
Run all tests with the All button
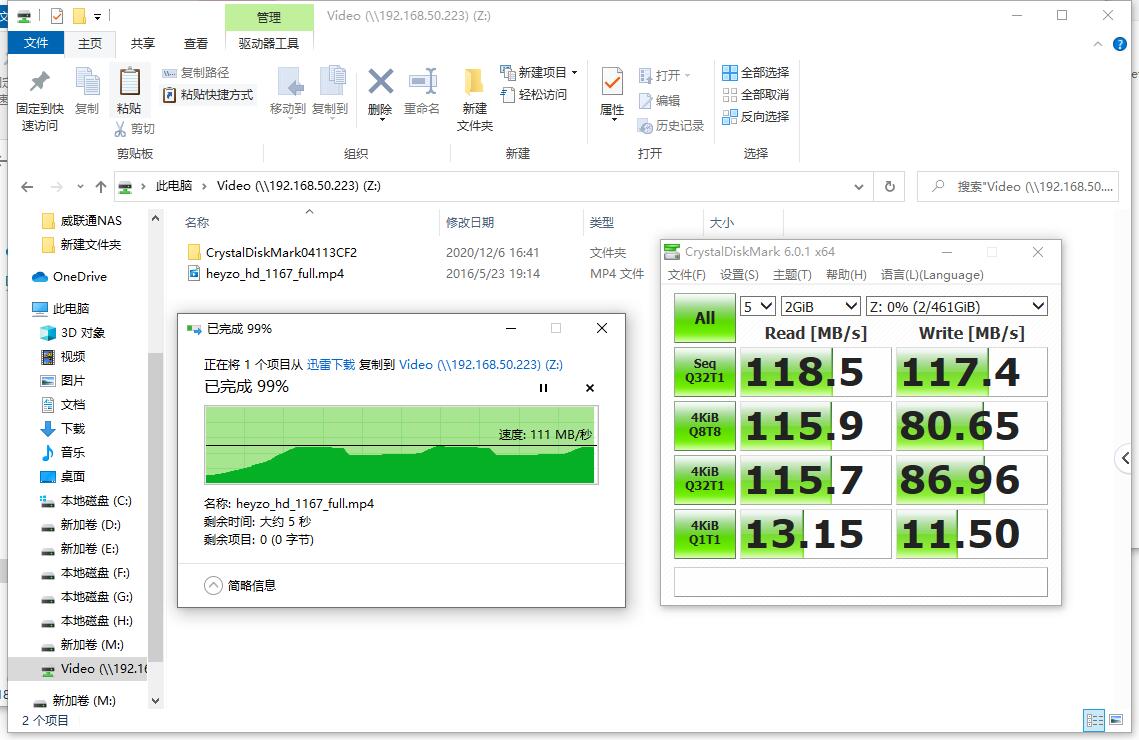pyautogui.click(x=704, y=317)
